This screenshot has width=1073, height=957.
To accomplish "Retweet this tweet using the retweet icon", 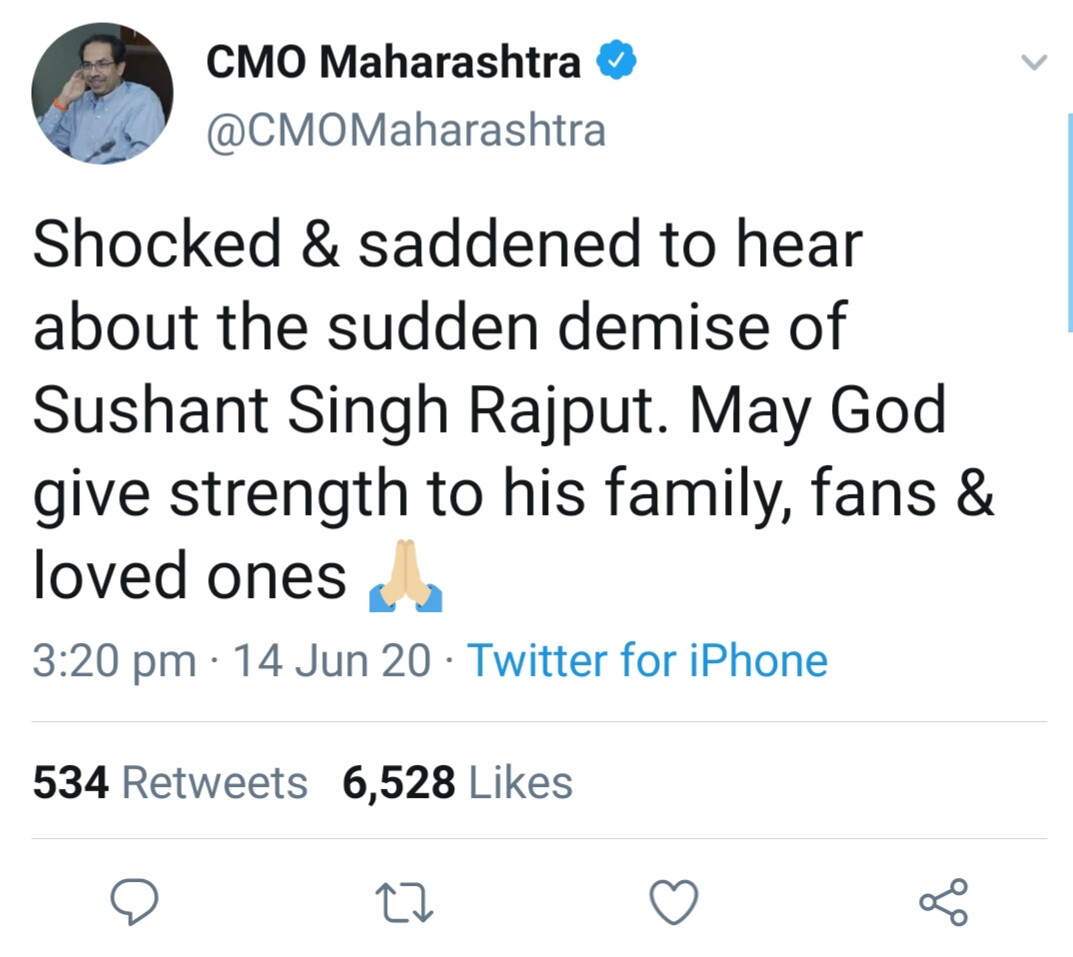I will coord(406,902).
